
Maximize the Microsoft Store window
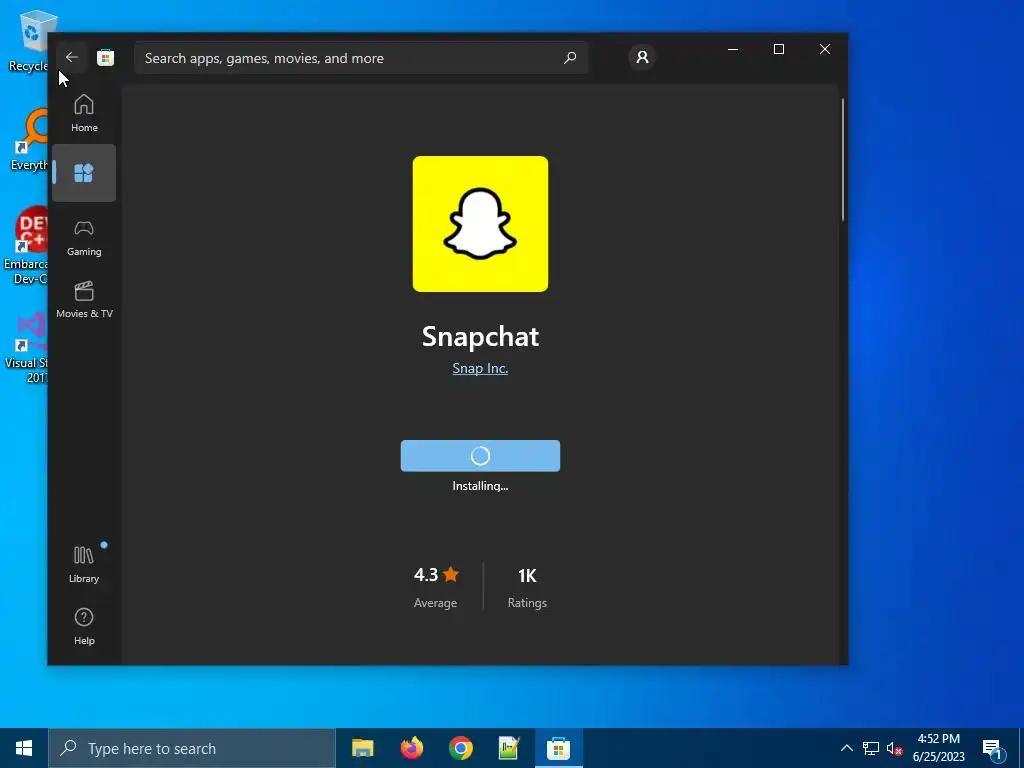[778, 50]
